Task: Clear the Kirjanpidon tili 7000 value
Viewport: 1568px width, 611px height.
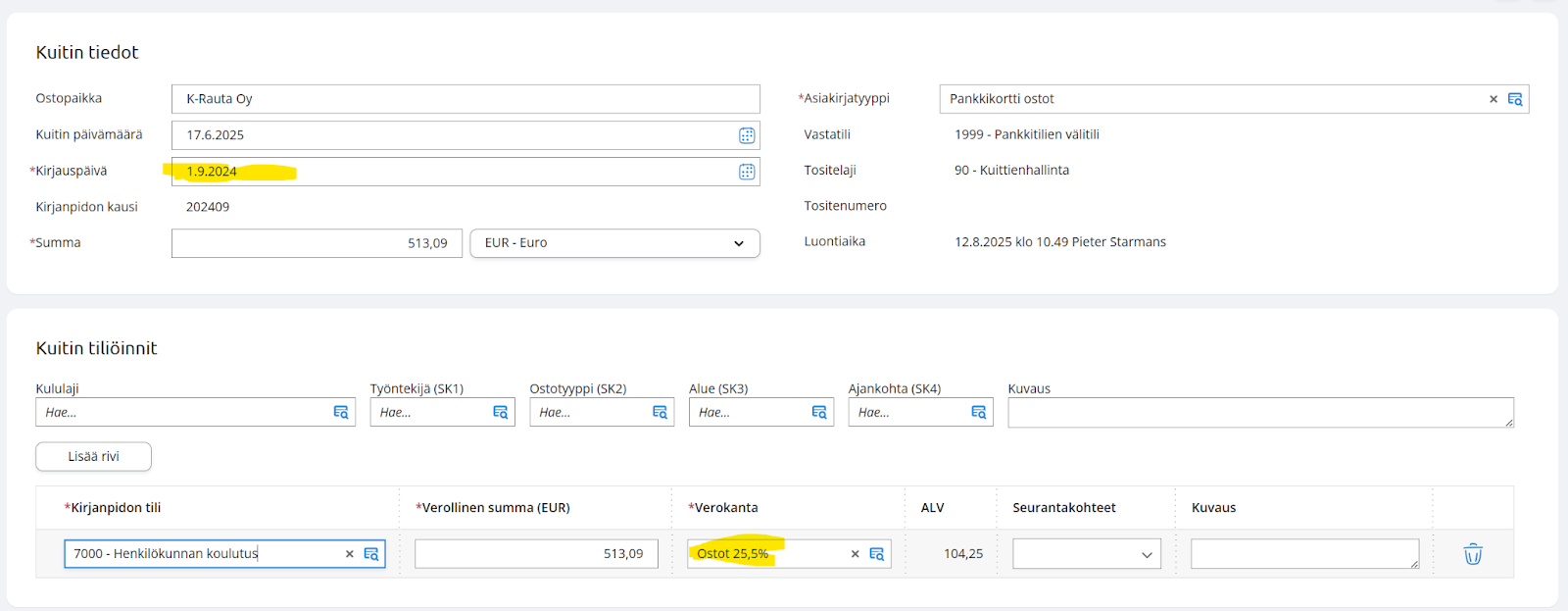Action: tap(349, 554)
